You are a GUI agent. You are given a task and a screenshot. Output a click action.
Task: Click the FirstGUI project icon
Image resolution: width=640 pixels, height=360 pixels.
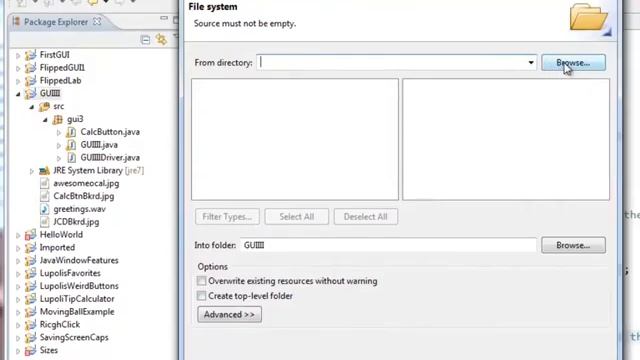coord(31,55)
